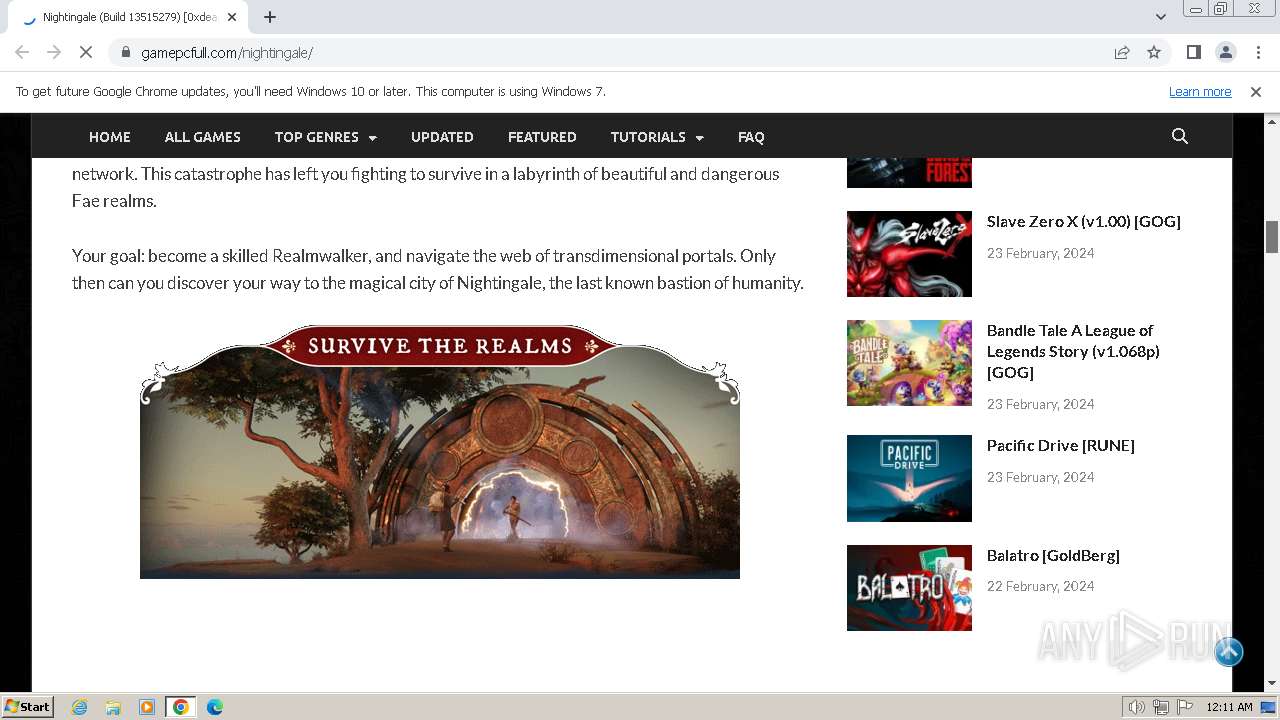Viewport: 1280px width, 720px height.
Task: Launch Internet Explorer from the taskbar
Action: (80, 707)
